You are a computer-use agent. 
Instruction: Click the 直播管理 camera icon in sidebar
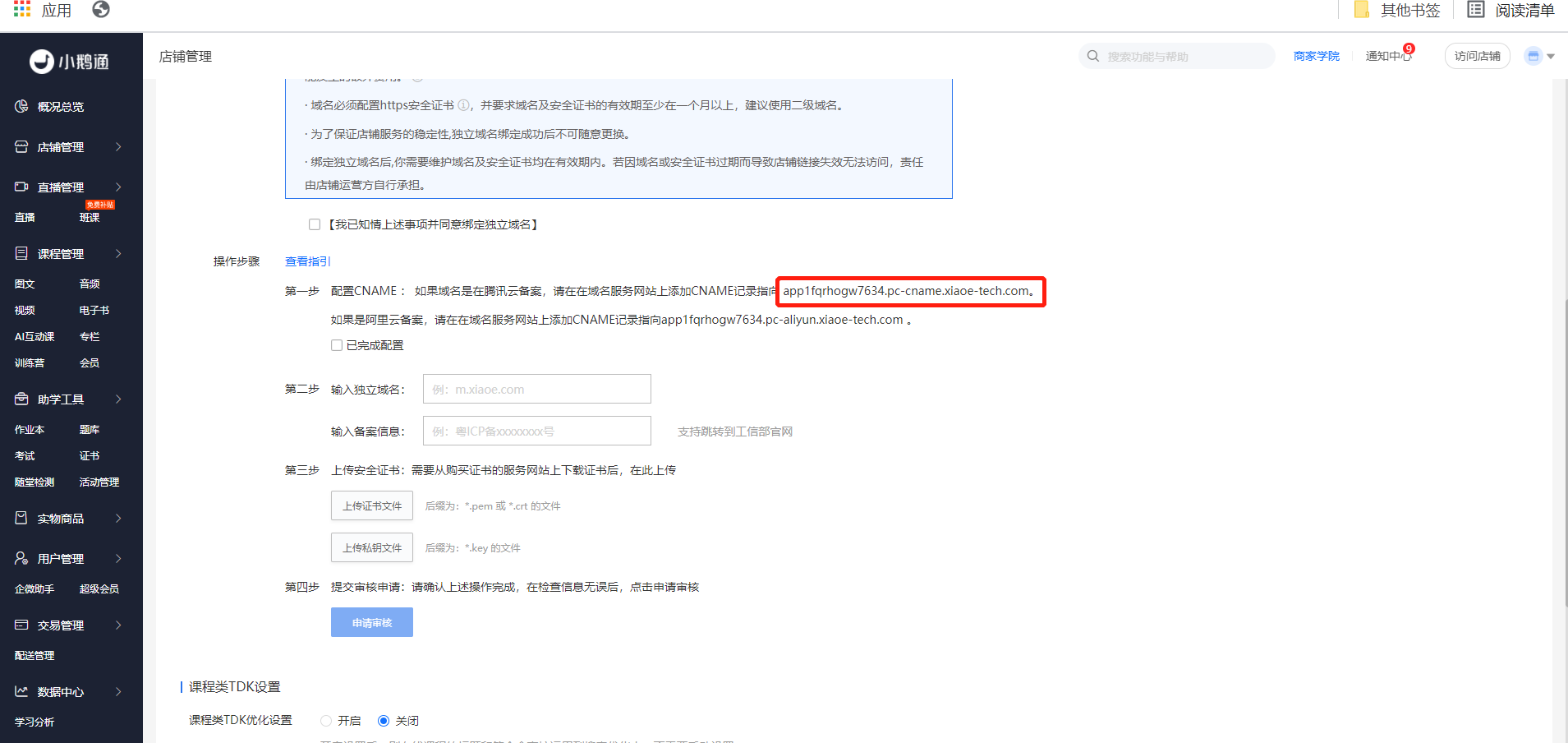(x=21, y=187)
